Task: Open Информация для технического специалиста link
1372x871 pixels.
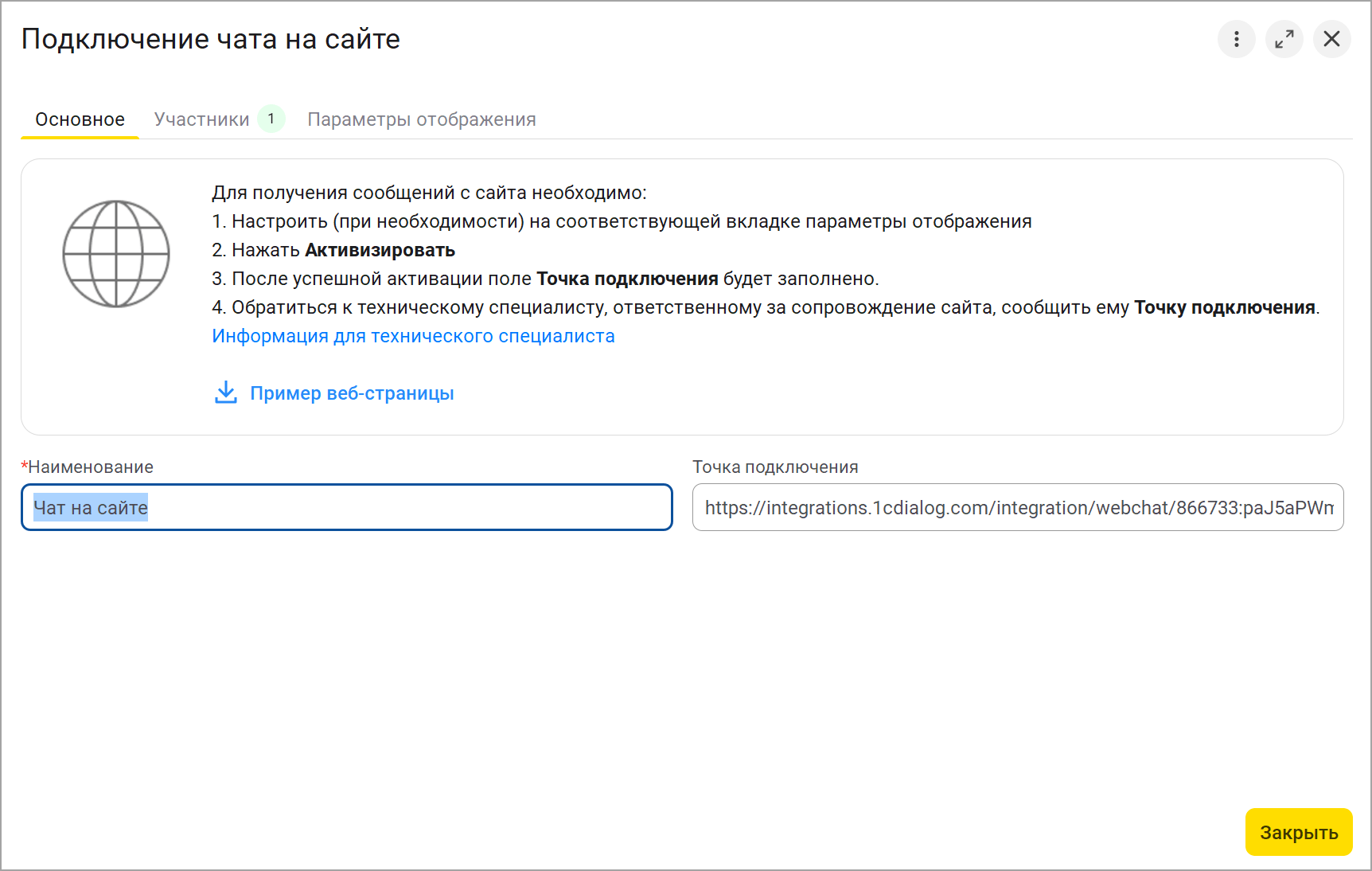Action: pyautogui.click(x=413, y=336)
